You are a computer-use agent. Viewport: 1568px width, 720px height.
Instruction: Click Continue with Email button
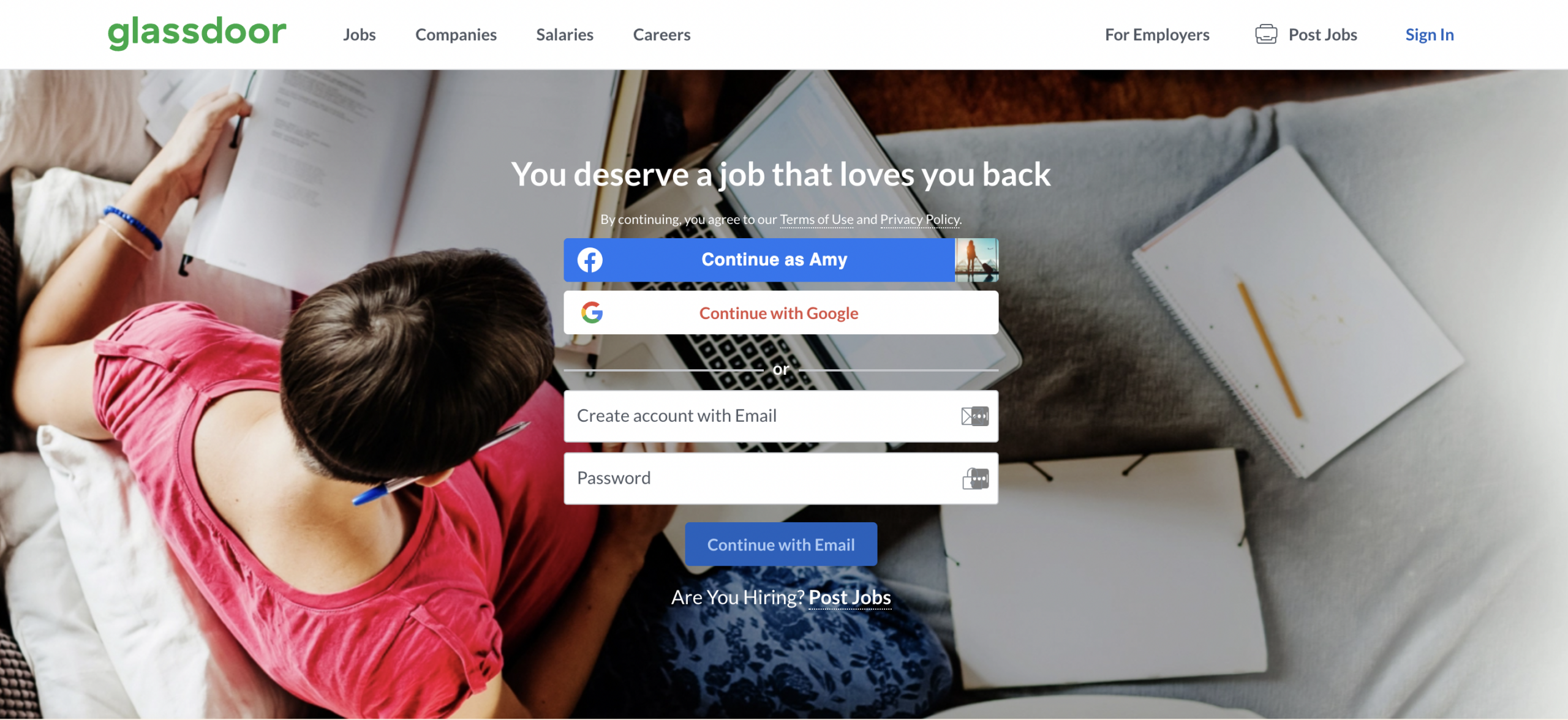pos(781,544)
